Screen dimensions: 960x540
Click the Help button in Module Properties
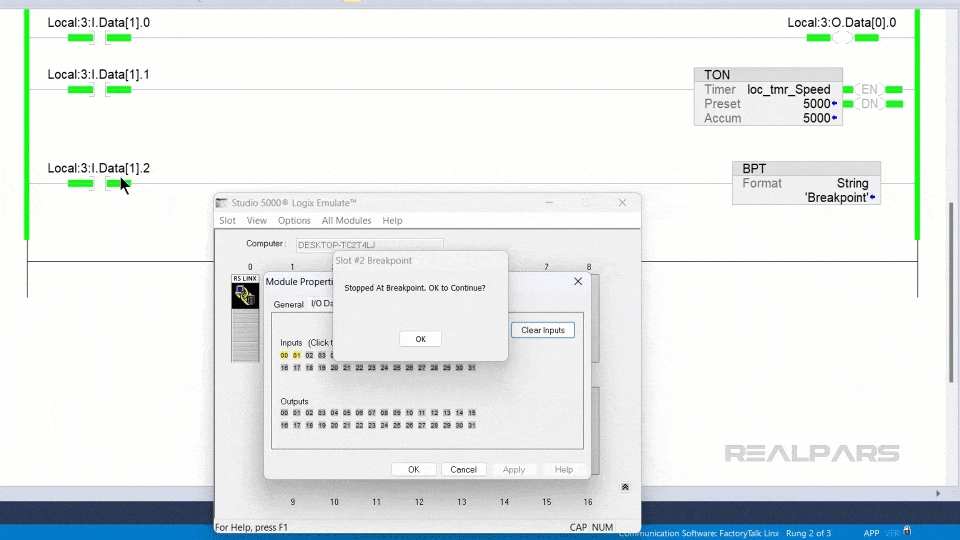pyautogui.click(x=564, y=470)
